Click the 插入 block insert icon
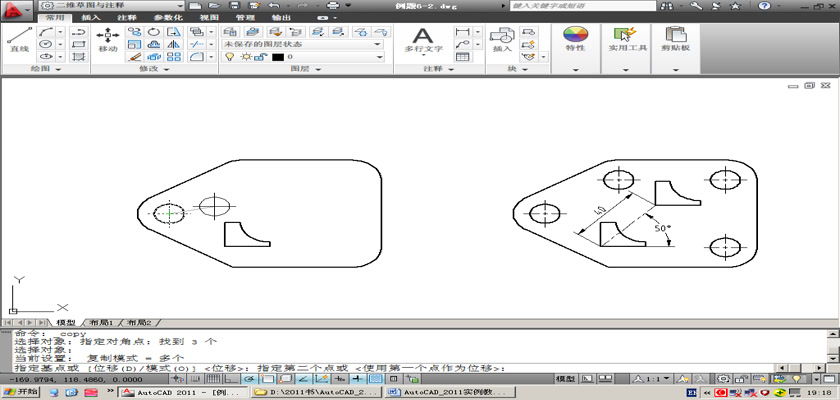 pyautogui.click(x=501, y=38)
